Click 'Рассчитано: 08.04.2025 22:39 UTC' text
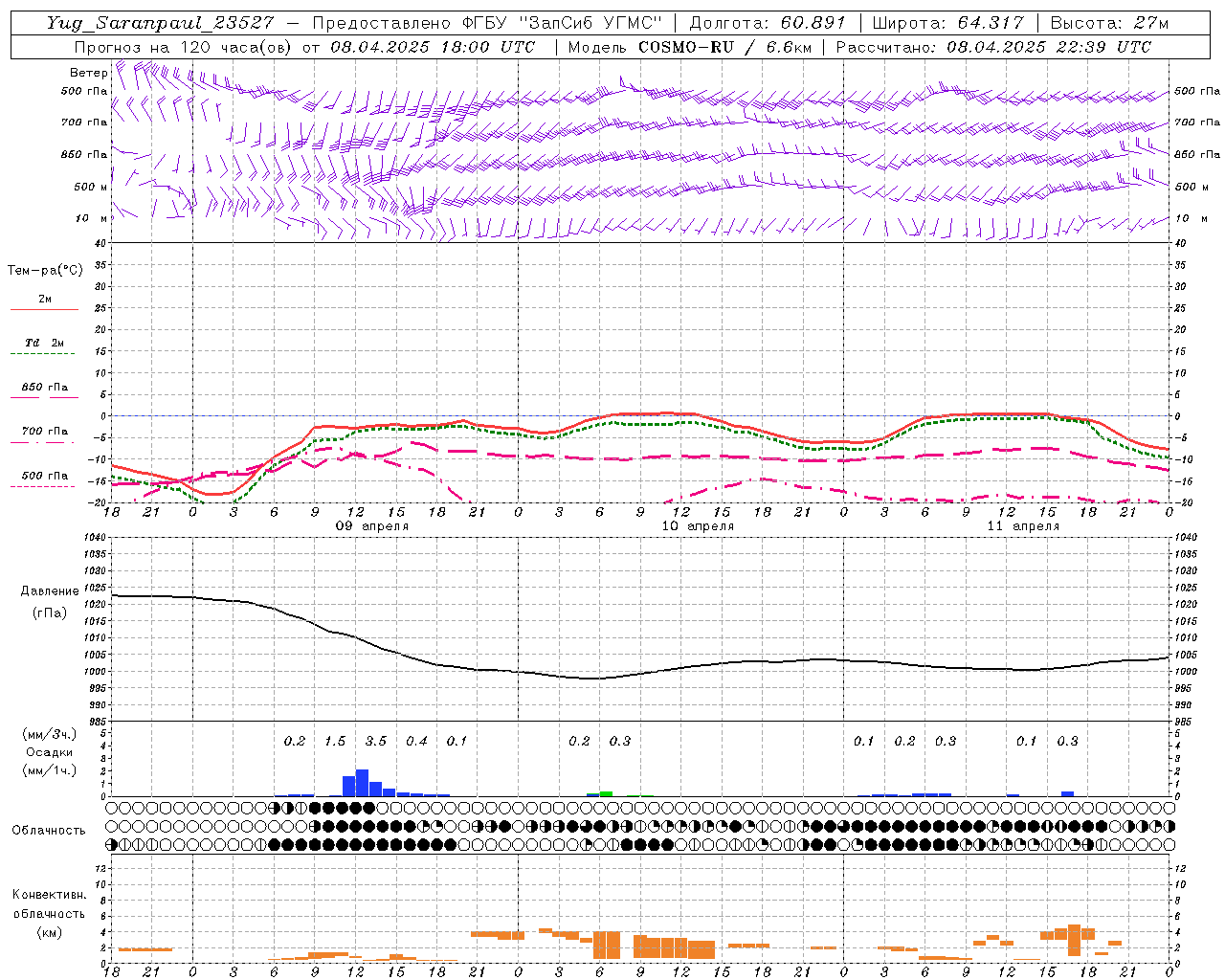The image size is (1225, 980). 993,47
